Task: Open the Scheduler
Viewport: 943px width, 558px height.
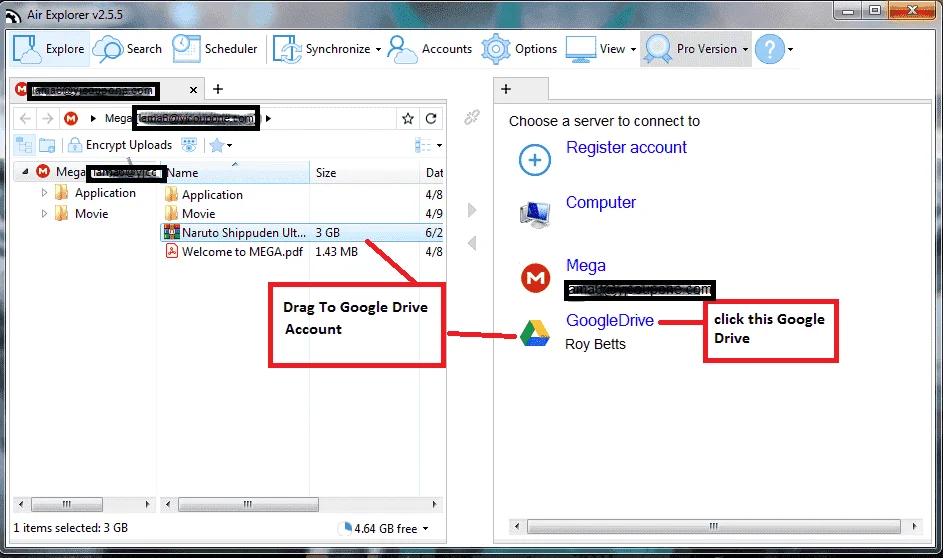Action: pos(215,49)
